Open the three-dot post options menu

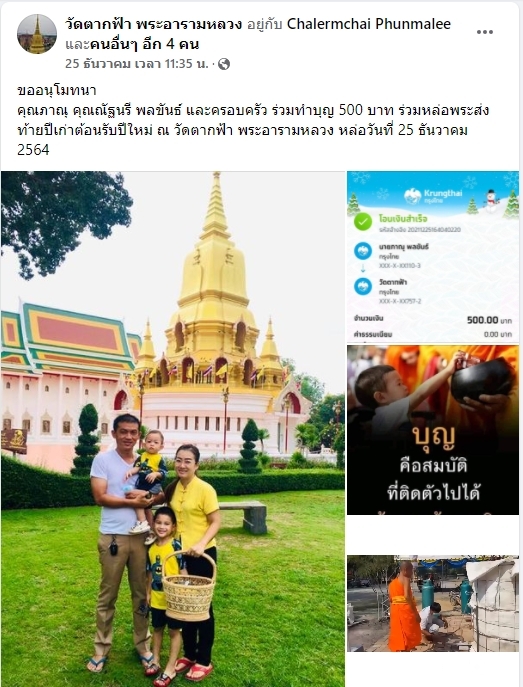(484, 32)
